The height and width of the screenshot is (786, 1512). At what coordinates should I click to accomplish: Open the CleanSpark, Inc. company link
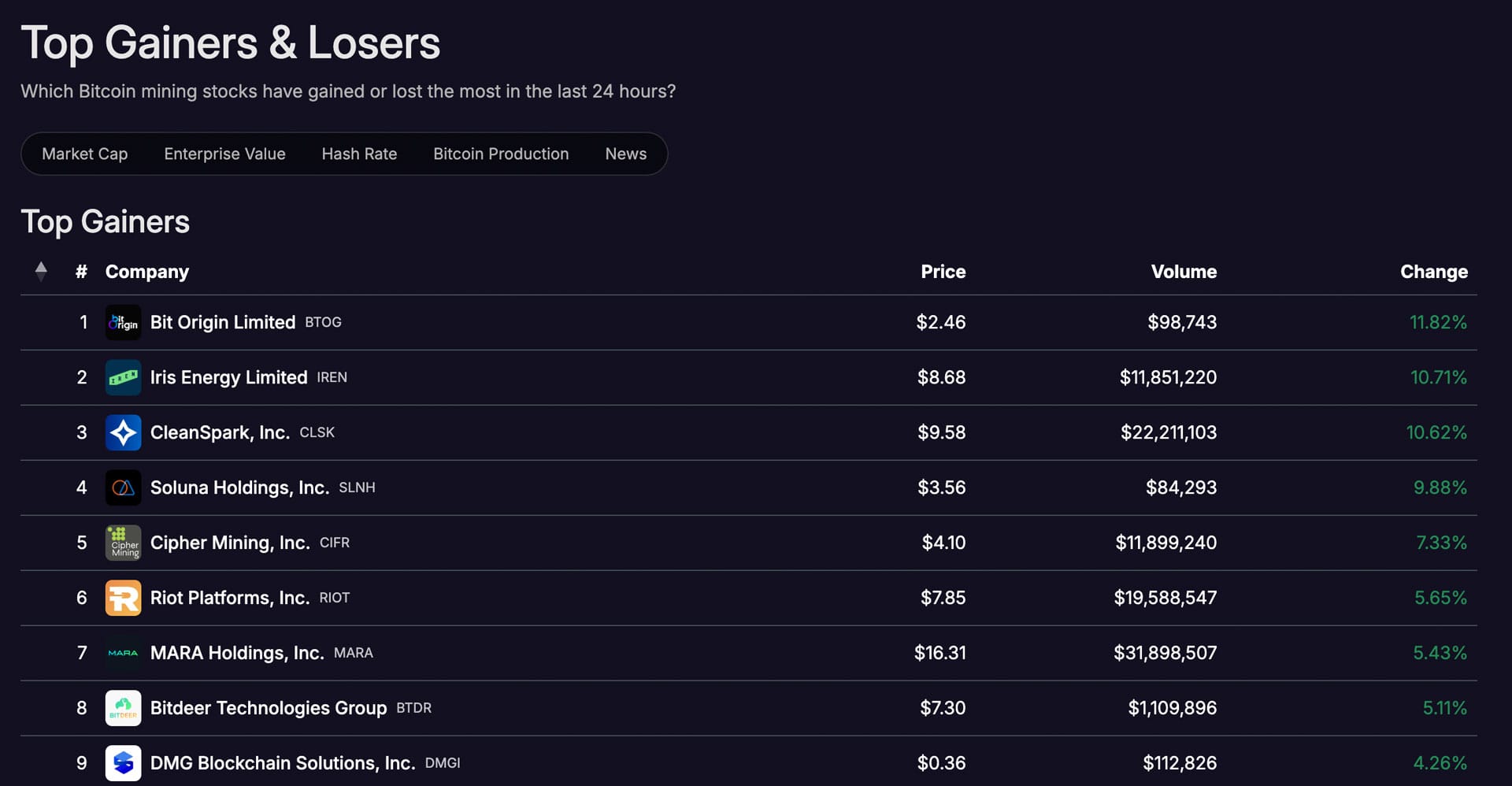tap(220, 432)
